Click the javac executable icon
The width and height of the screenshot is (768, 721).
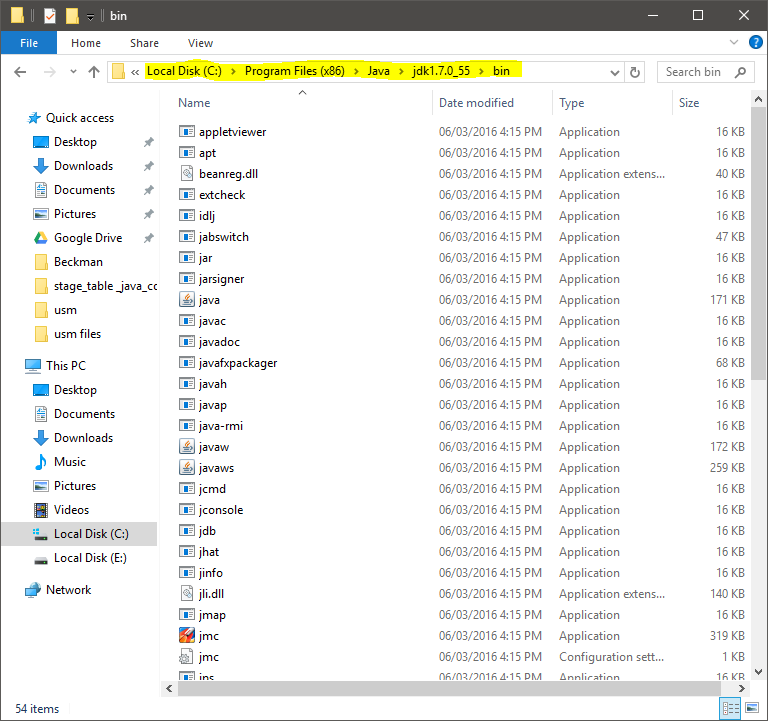(187, 321)
